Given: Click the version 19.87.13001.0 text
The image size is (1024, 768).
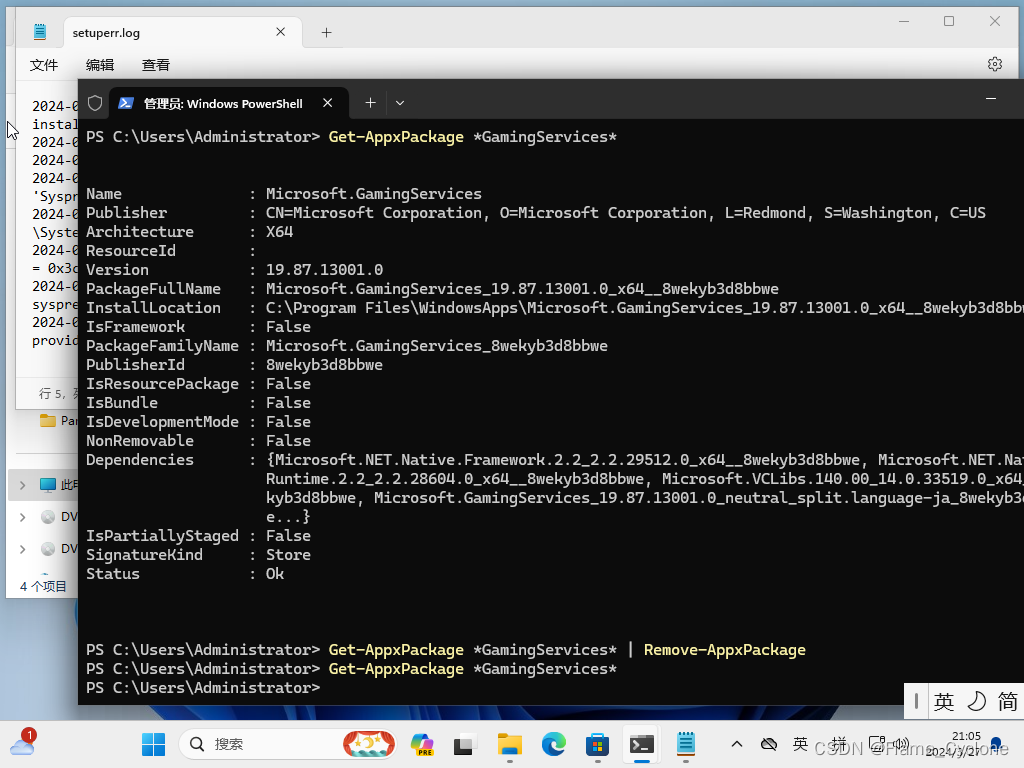Looking at the screenshot, I should [325, 270].
